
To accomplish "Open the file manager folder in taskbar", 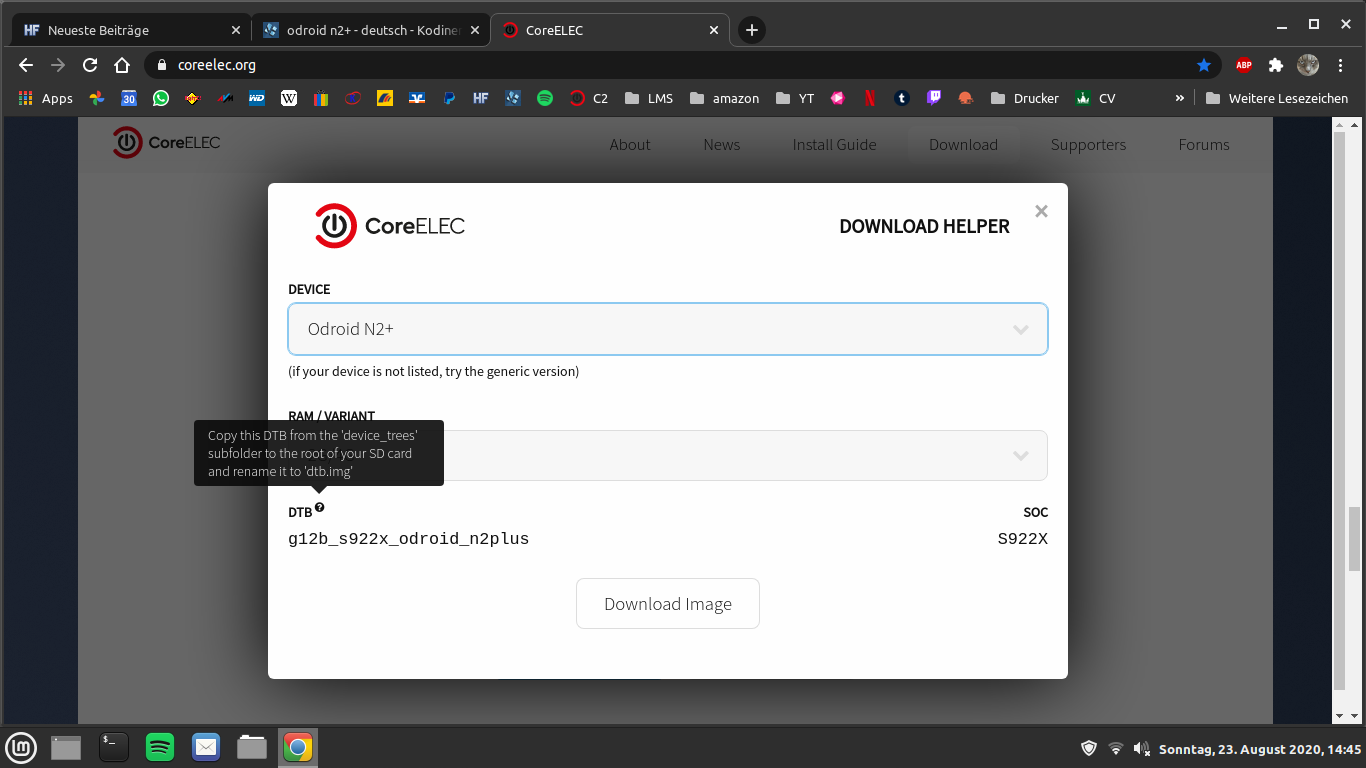I will [252, 747].
